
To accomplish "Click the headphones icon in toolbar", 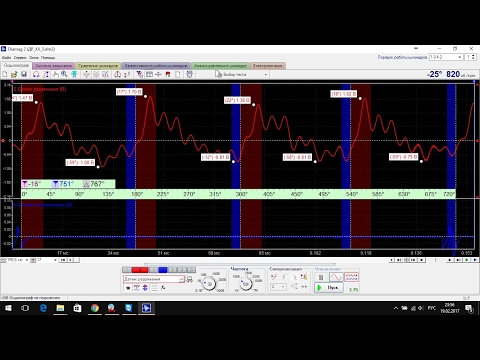I will point(36,74).
